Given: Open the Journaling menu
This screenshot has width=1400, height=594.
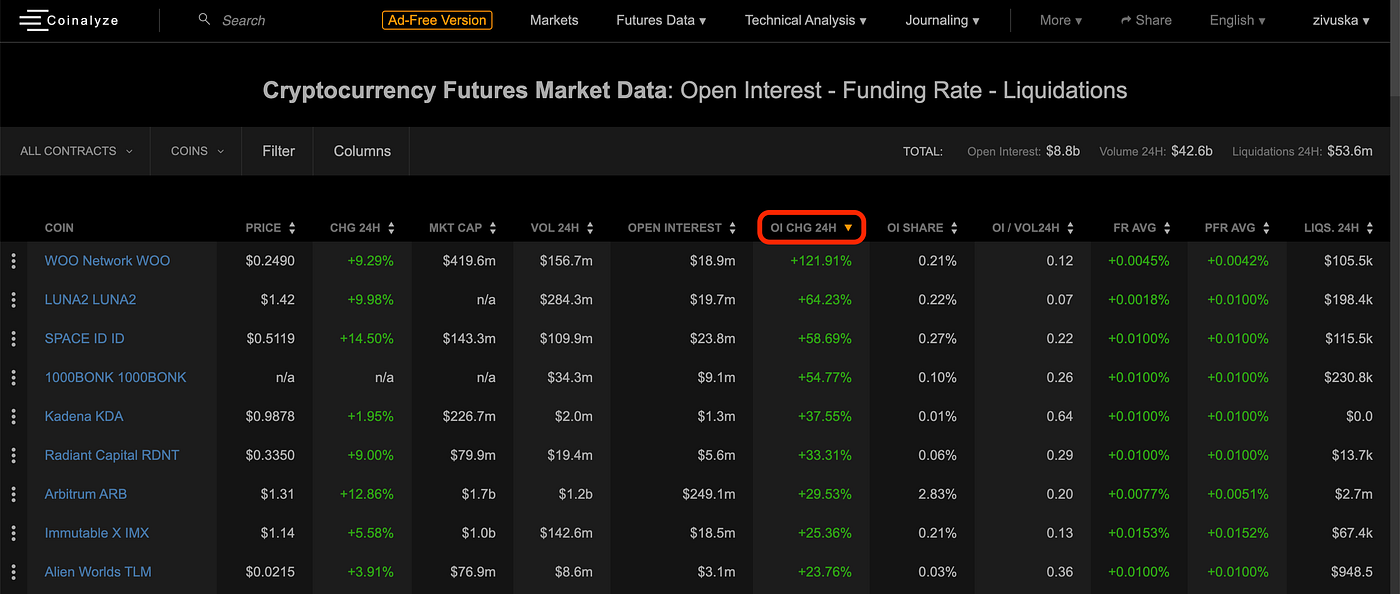Looking at the screenshot, I should pyautogui.click(x=942, y=20).
